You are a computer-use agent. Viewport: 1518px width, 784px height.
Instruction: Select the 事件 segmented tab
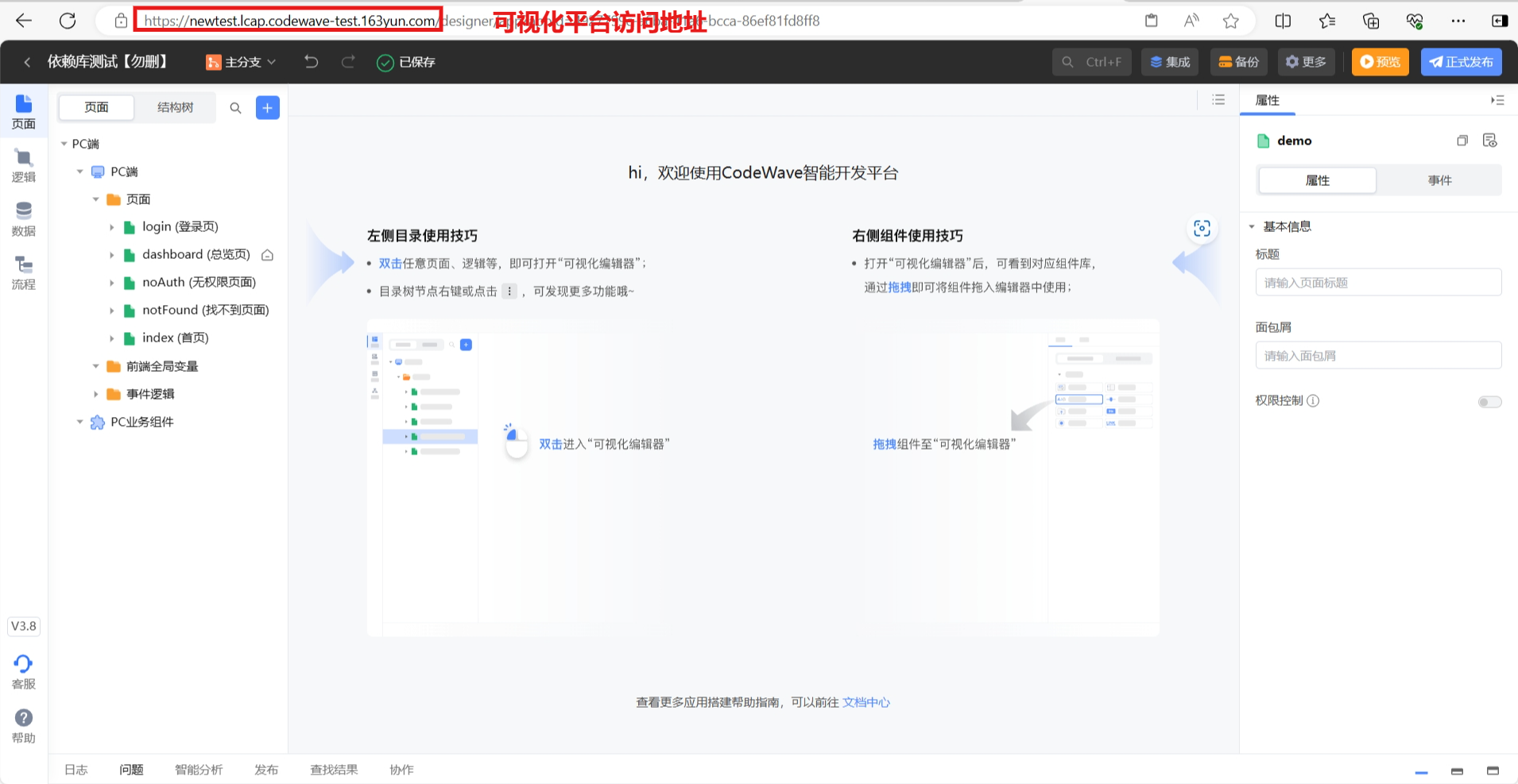point(1439,180)
